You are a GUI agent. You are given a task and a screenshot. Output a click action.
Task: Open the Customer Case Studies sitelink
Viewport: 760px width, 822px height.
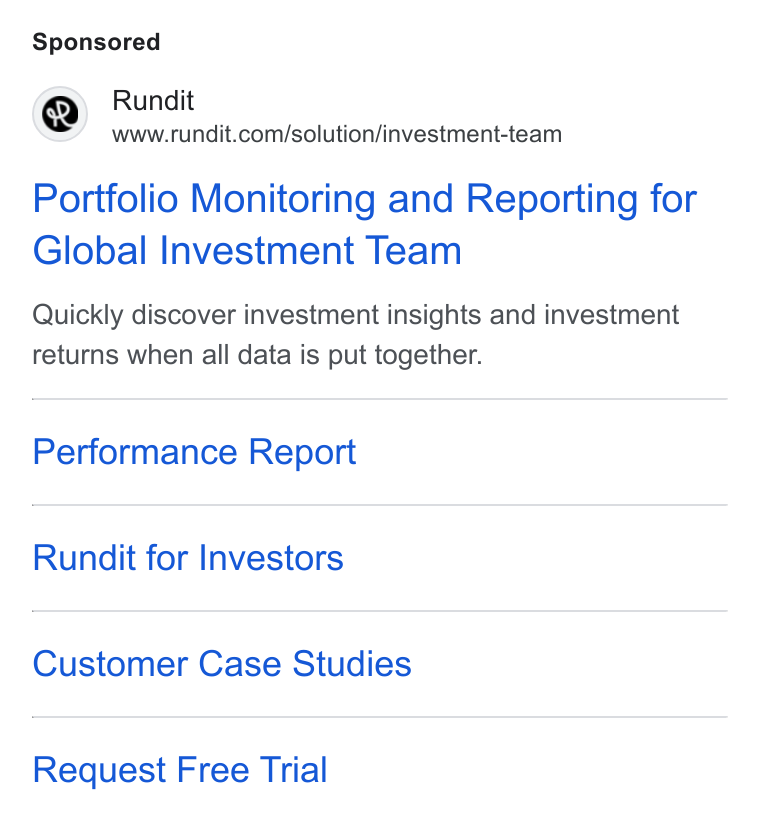pos(222,664)
